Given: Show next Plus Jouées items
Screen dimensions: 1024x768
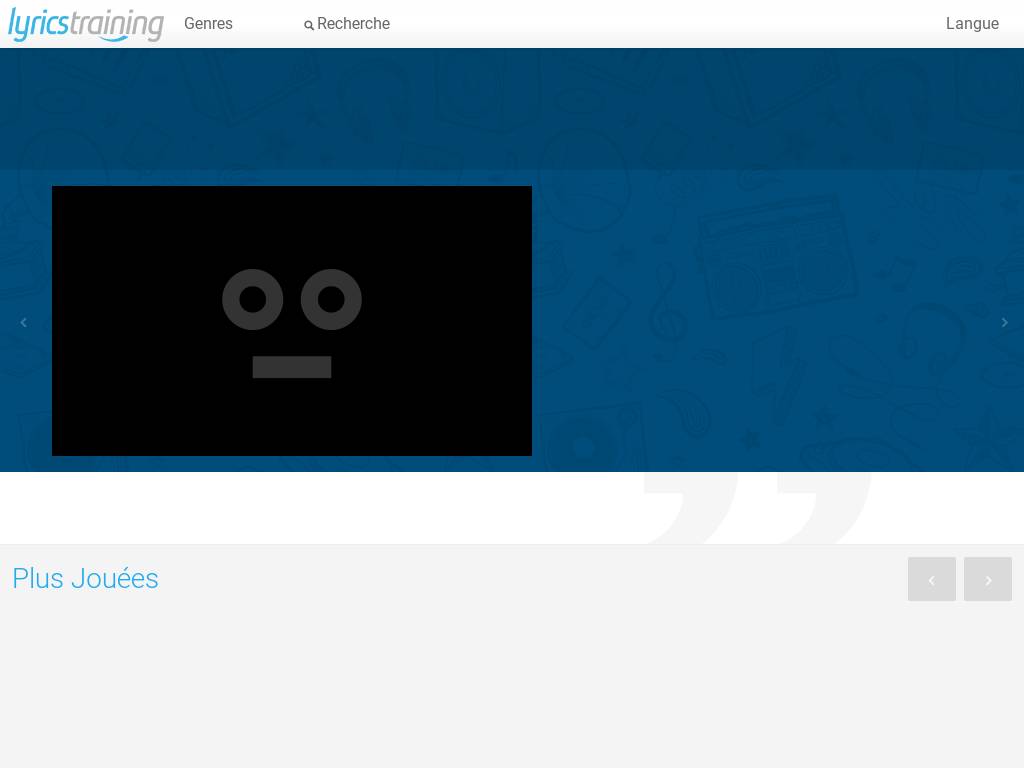Looking at the screenshot, I should (987, 579).
